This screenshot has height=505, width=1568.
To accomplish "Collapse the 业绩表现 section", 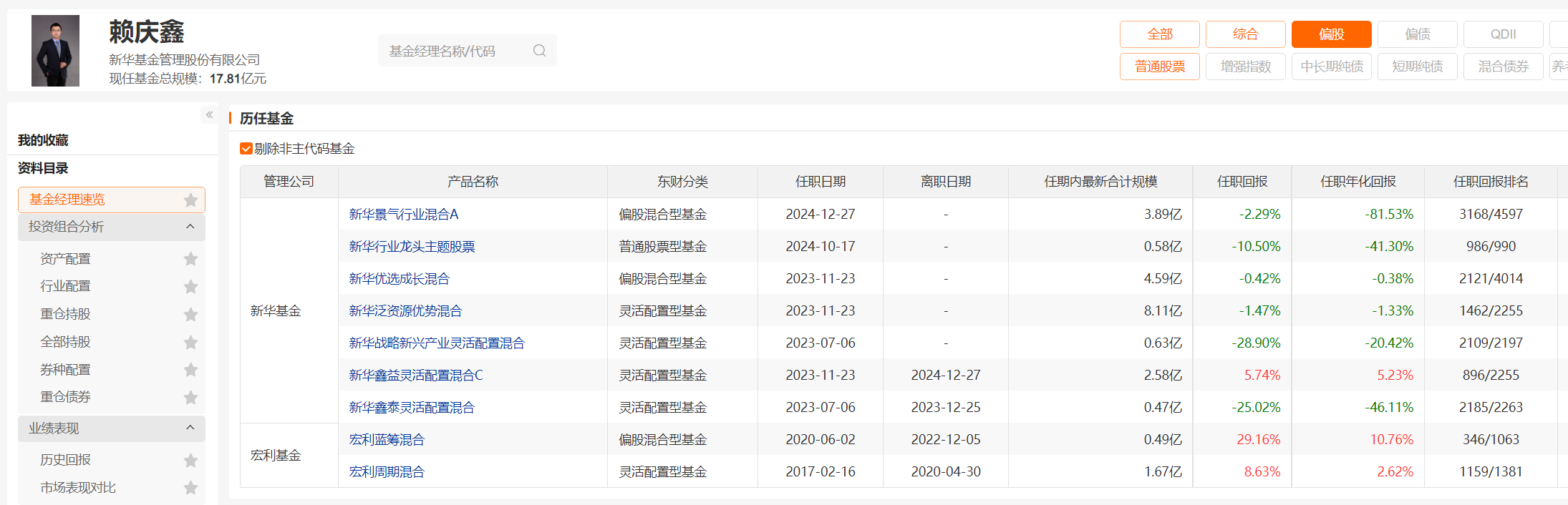I will click(x=190, y=428).
